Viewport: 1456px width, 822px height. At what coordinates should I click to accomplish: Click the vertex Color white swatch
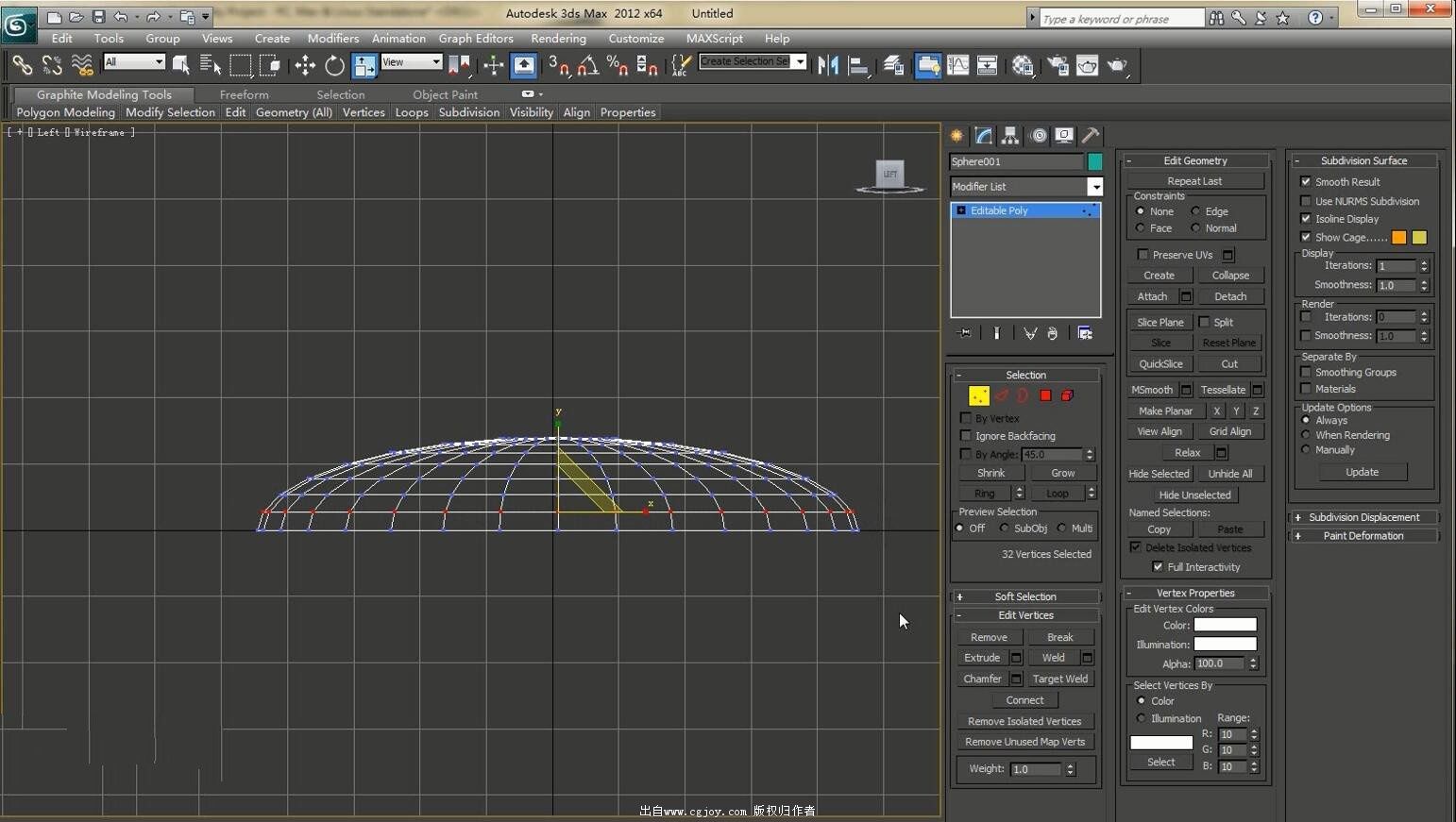point(1225,625)
